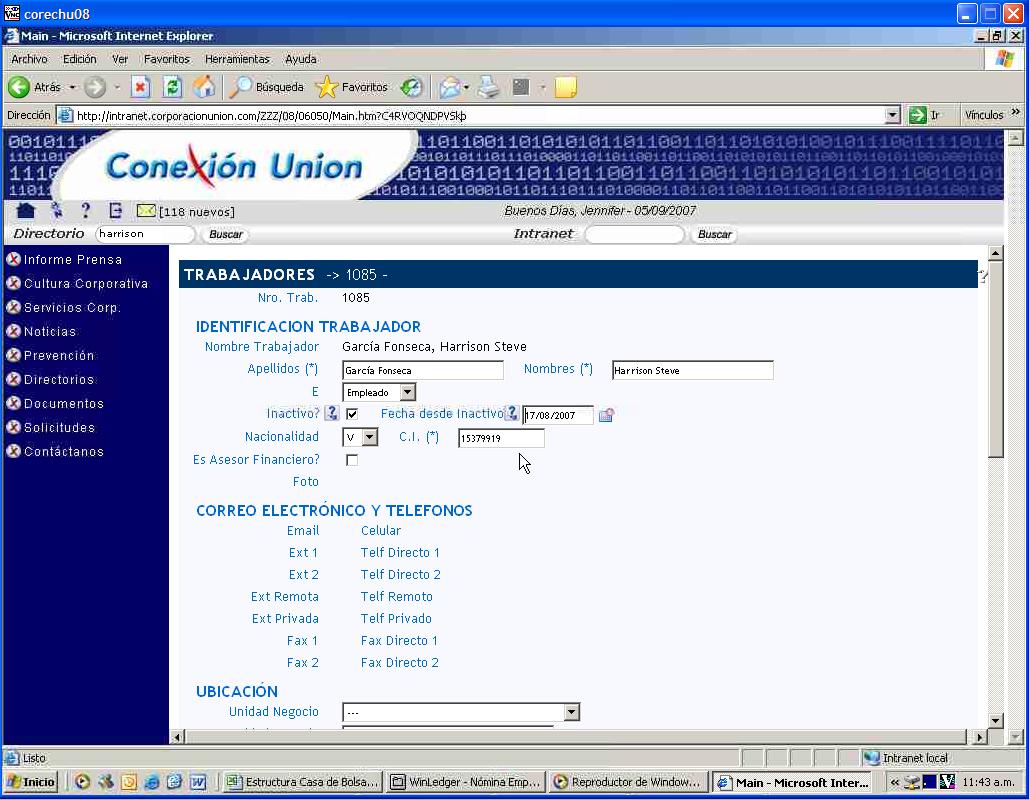Open the Prevención sidebar link

59,356
